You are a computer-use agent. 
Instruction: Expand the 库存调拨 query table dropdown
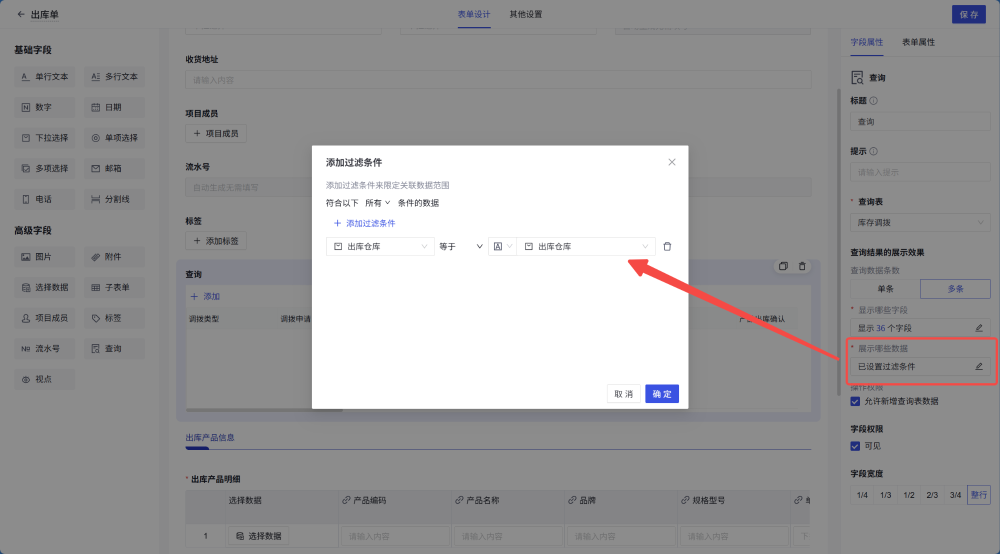920,222
